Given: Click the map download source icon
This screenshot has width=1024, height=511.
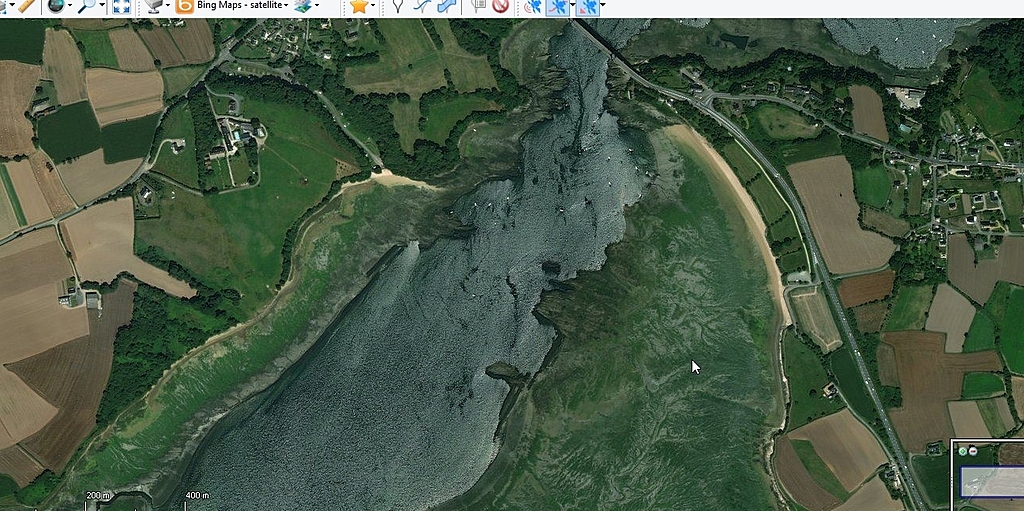Looking at the screenshot, I should coord(154,6).
